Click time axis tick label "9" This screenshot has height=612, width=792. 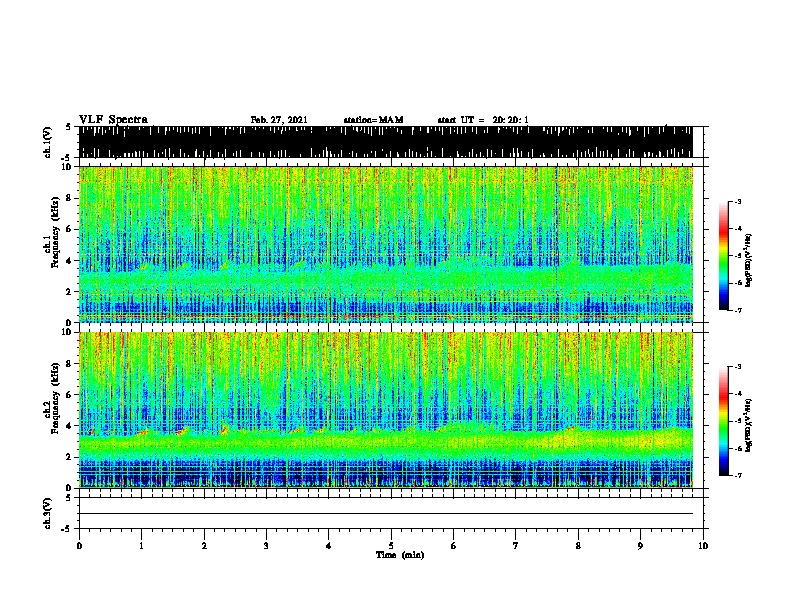pos(640,546)
